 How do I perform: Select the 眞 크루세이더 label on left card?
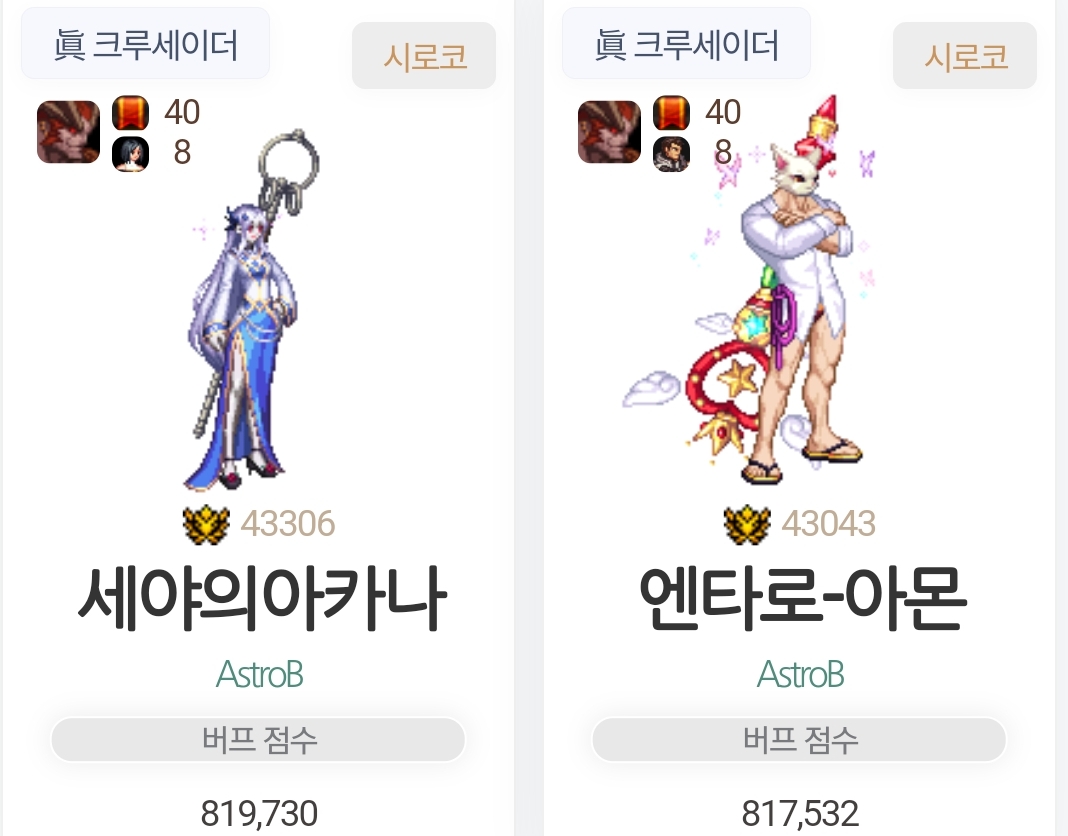pos(145,44)
